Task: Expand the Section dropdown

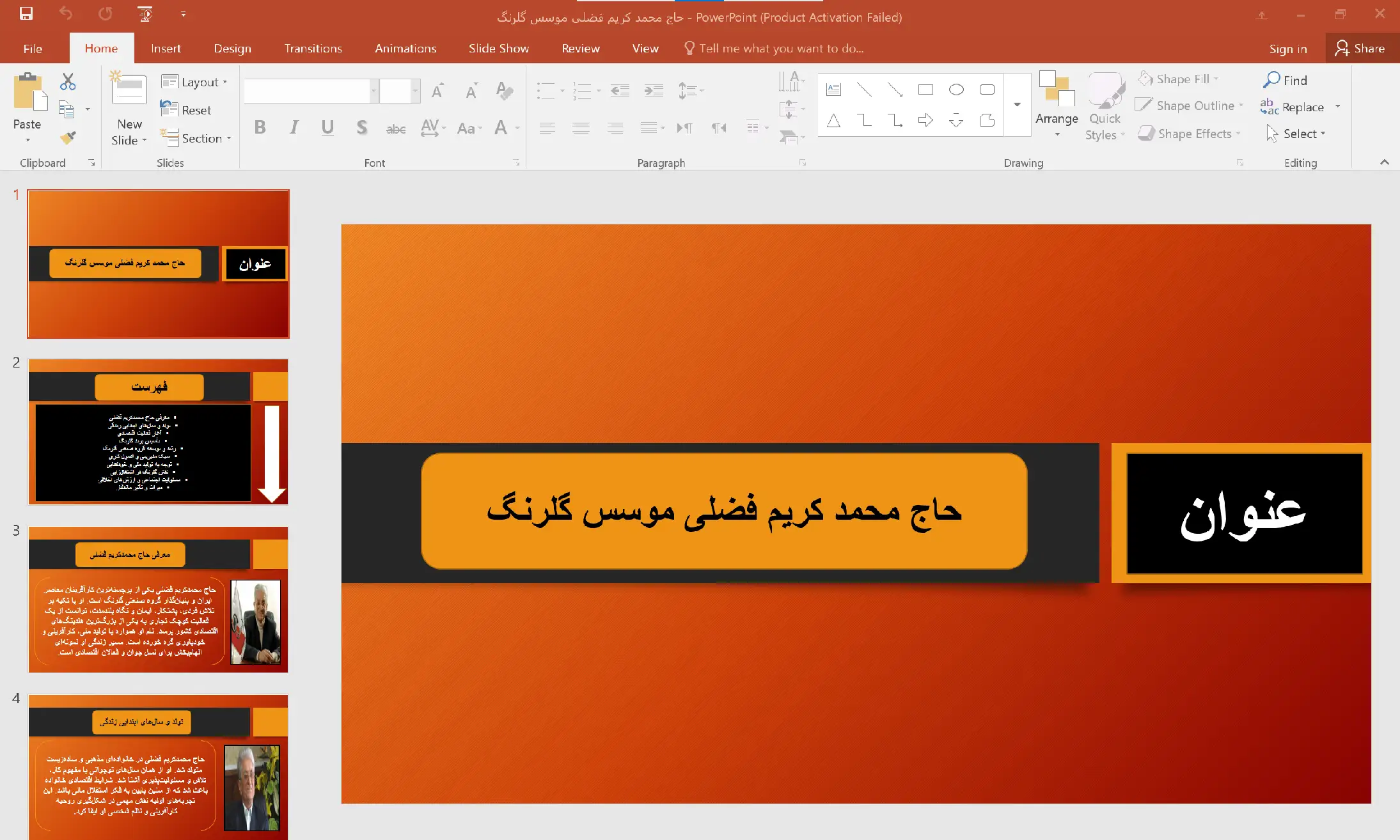Action: click(195, 138)
